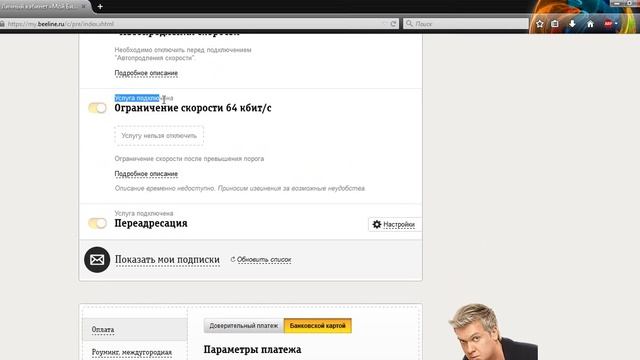
Task: Switch to Доверительный платеж tab
Action: tap(244, 326)
